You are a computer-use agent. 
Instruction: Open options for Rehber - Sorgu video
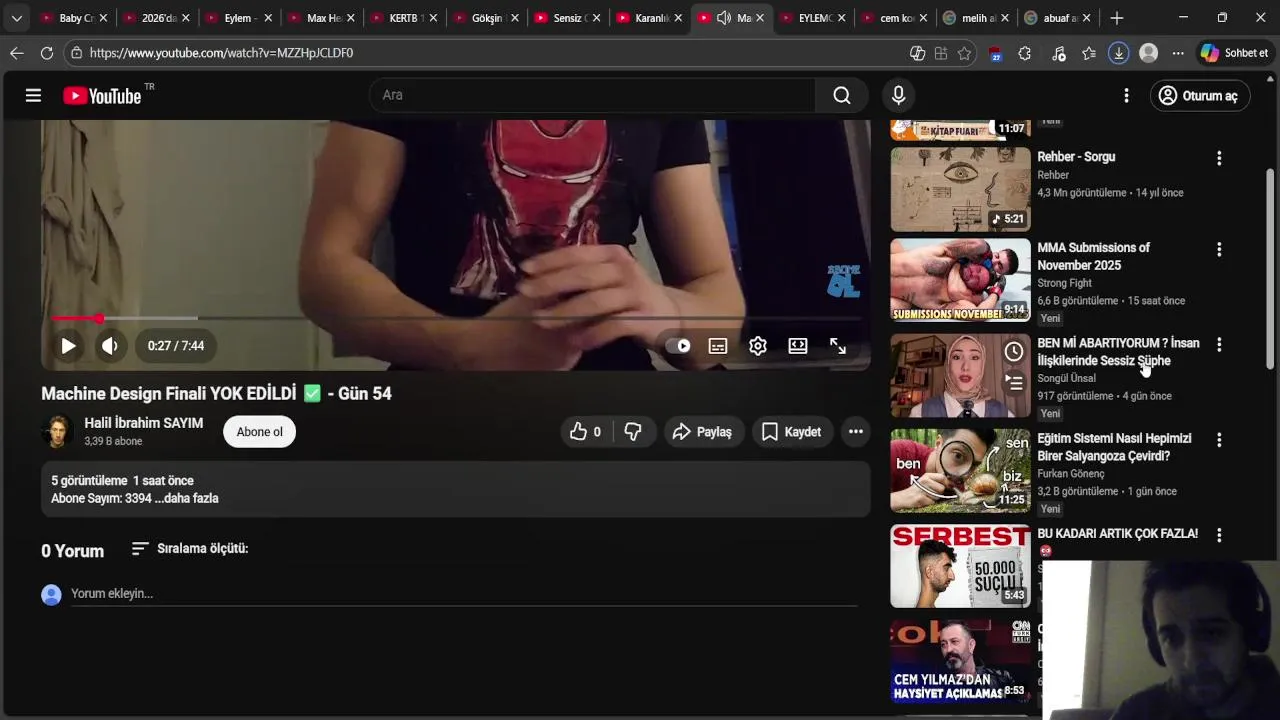(1219, 158)
